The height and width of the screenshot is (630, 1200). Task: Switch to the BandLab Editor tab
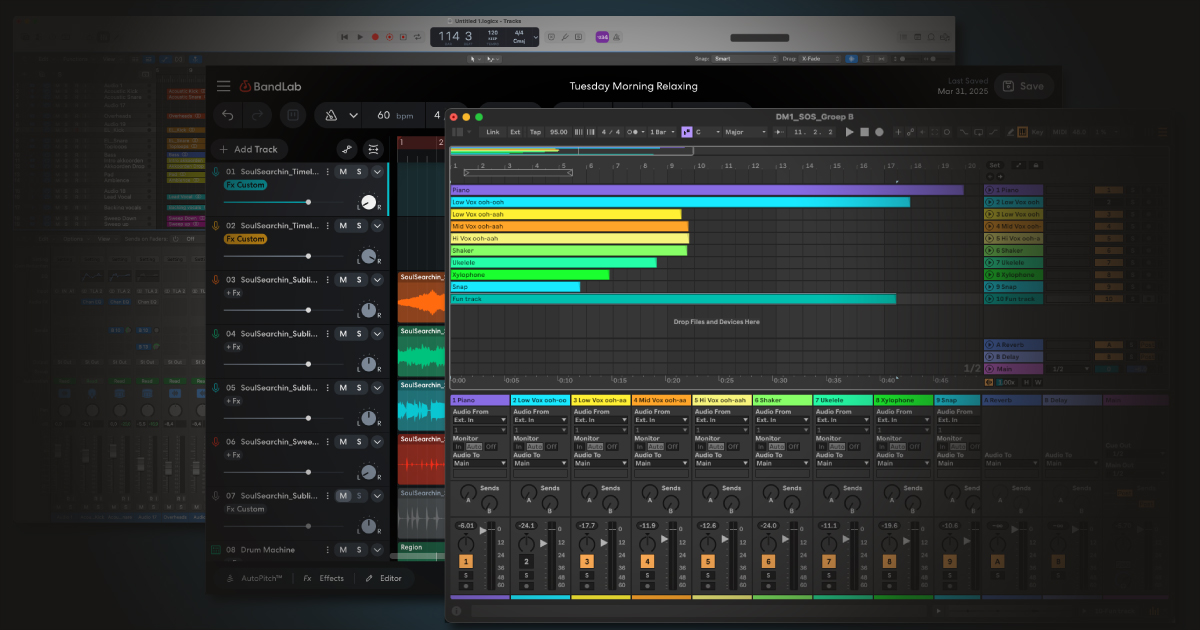(383, 578)
